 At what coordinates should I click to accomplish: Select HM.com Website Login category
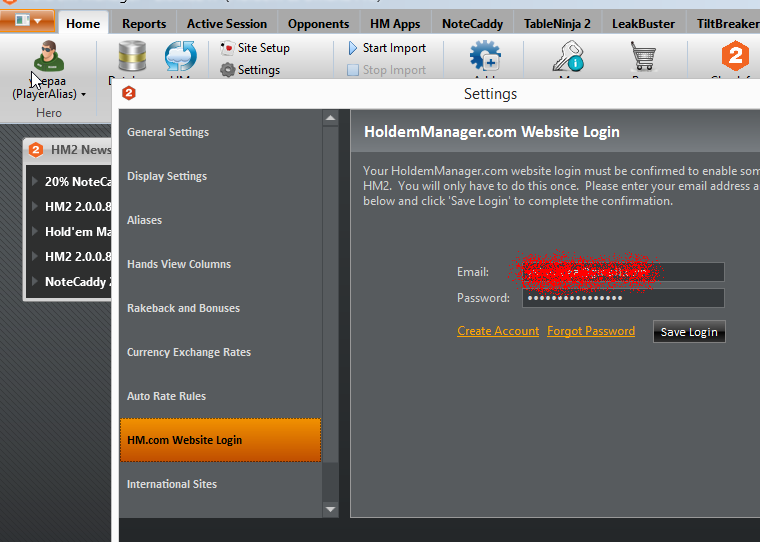click(220, 440)
